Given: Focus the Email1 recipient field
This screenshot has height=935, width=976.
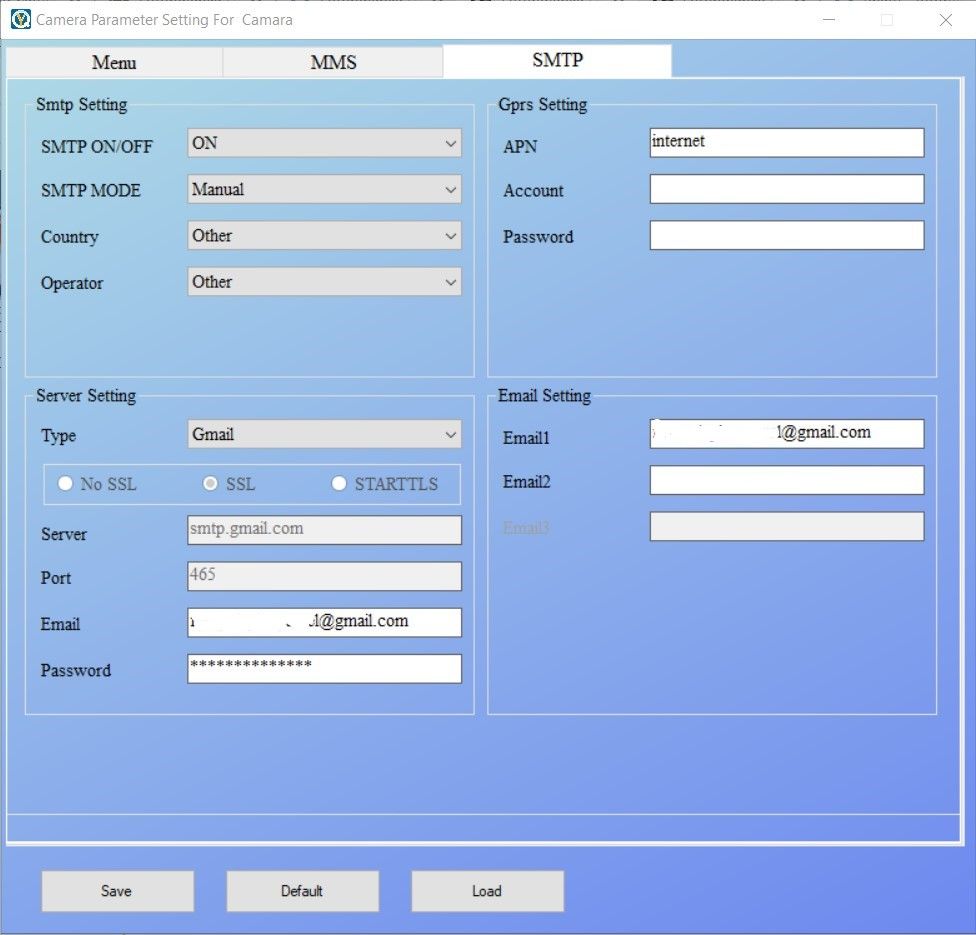Looking at the screenshot, I should click(x=787, y=433).
